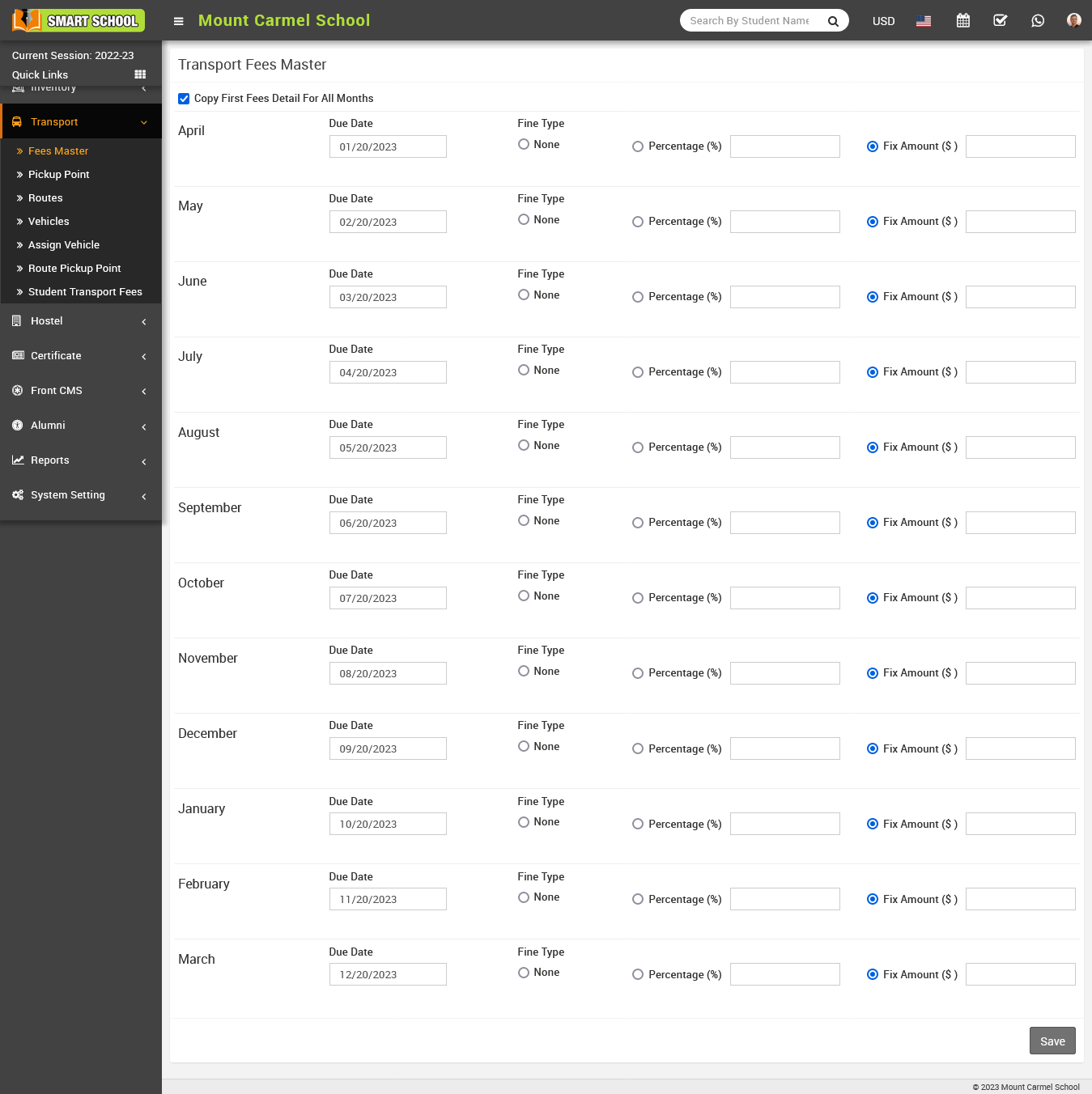Open Student Transport Fees submenu item
The width and height of the screenshot is (1092, 1094).
point(85,292)
